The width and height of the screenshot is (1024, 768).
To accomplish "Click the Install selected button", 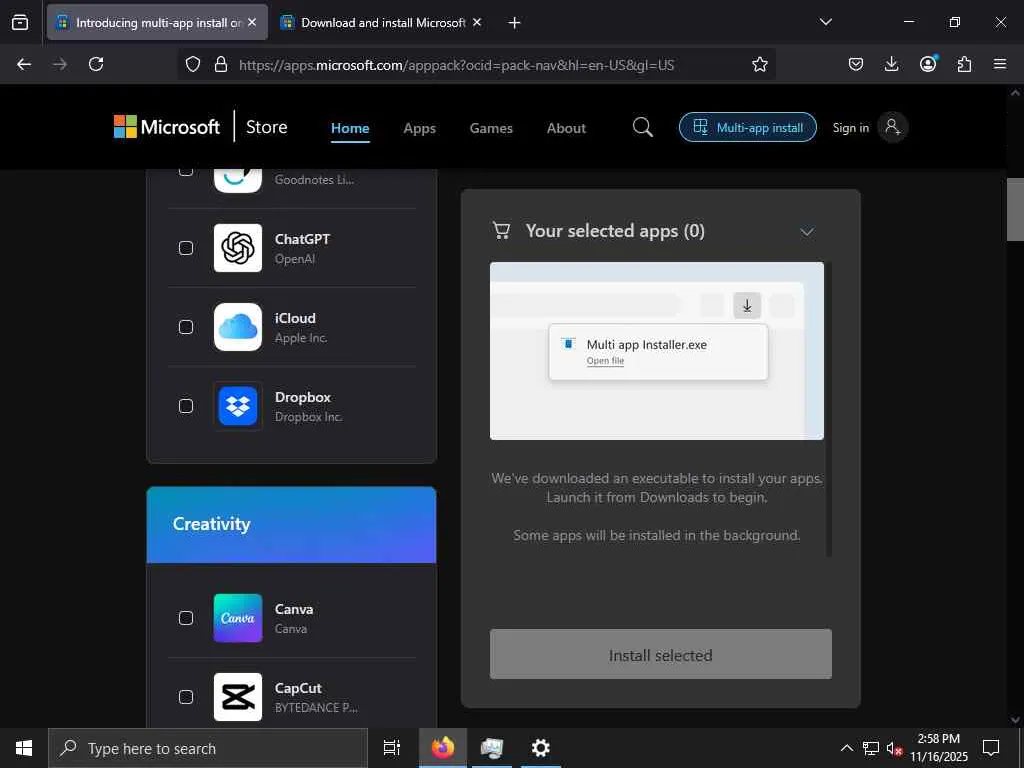I will point(661,654).
